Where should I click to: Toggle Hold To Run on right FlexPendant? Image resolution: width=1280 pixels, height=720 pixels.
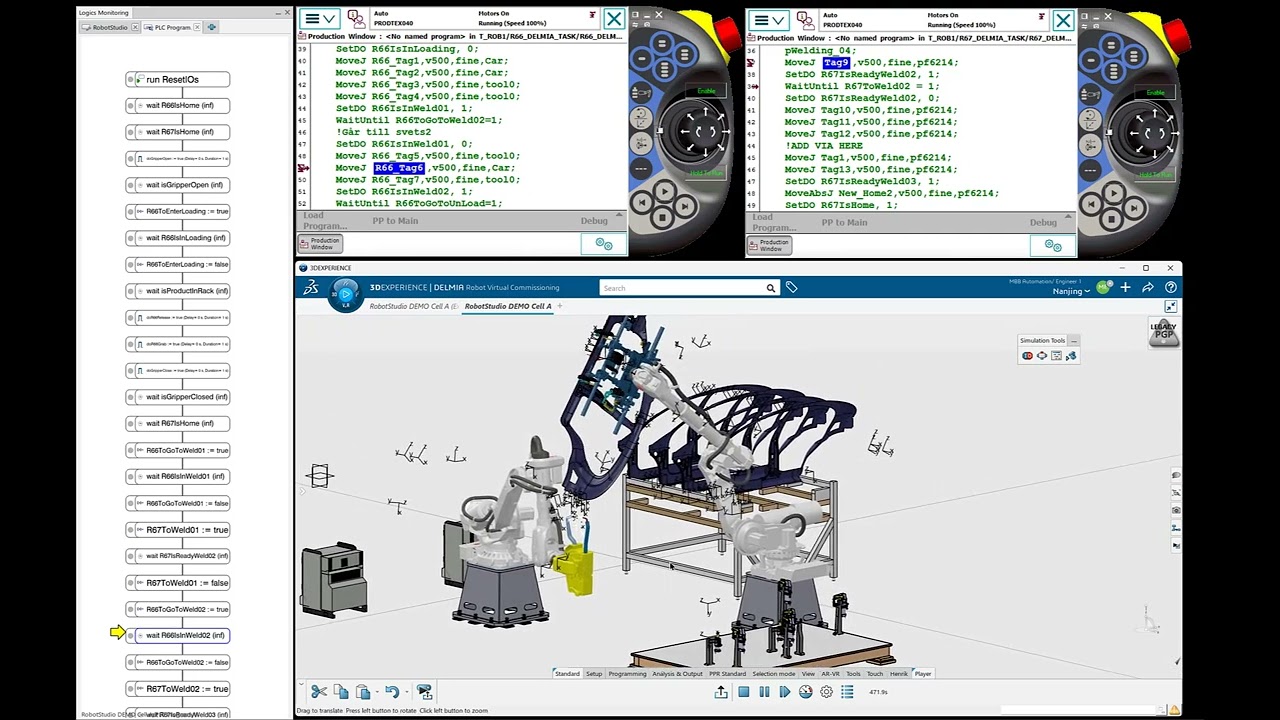point(1155,174)
